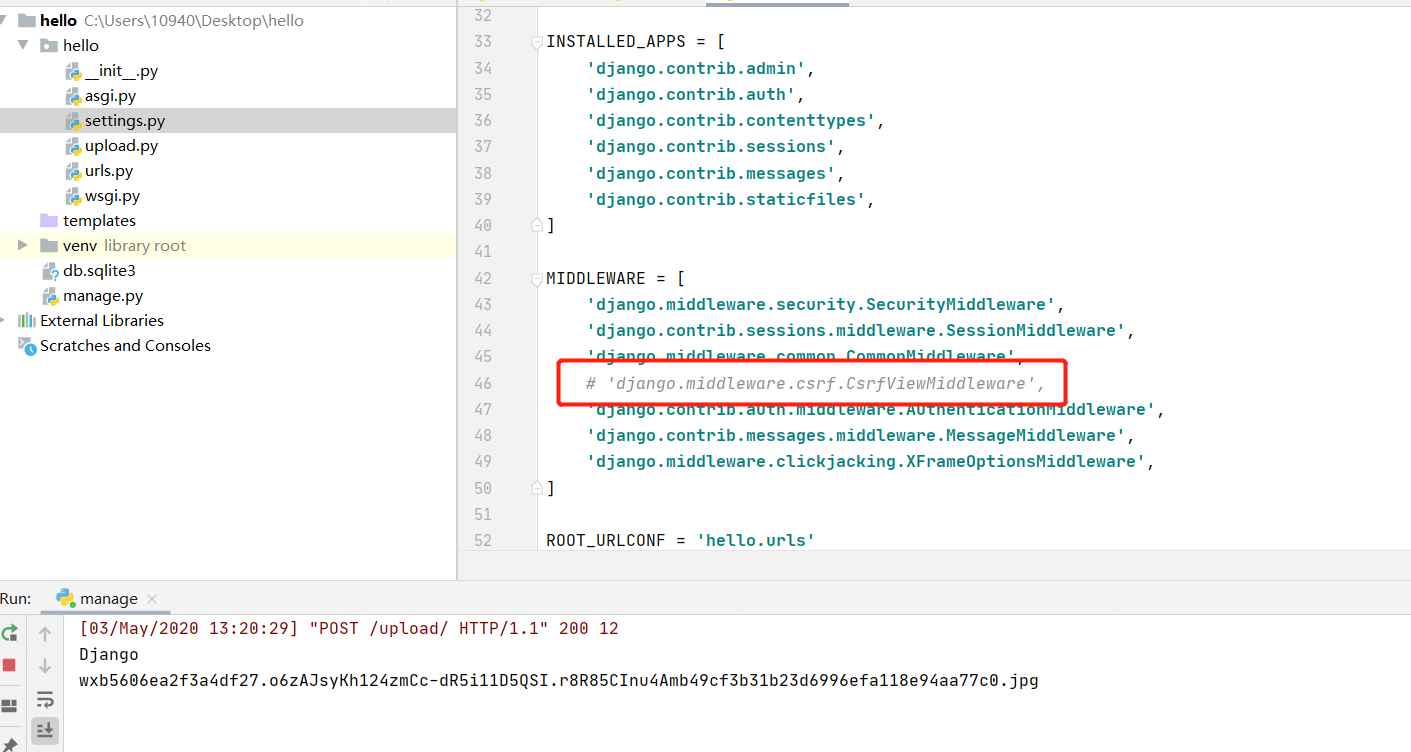Click 'django.contrib.contenttypes' in editor

click(730, 120)
